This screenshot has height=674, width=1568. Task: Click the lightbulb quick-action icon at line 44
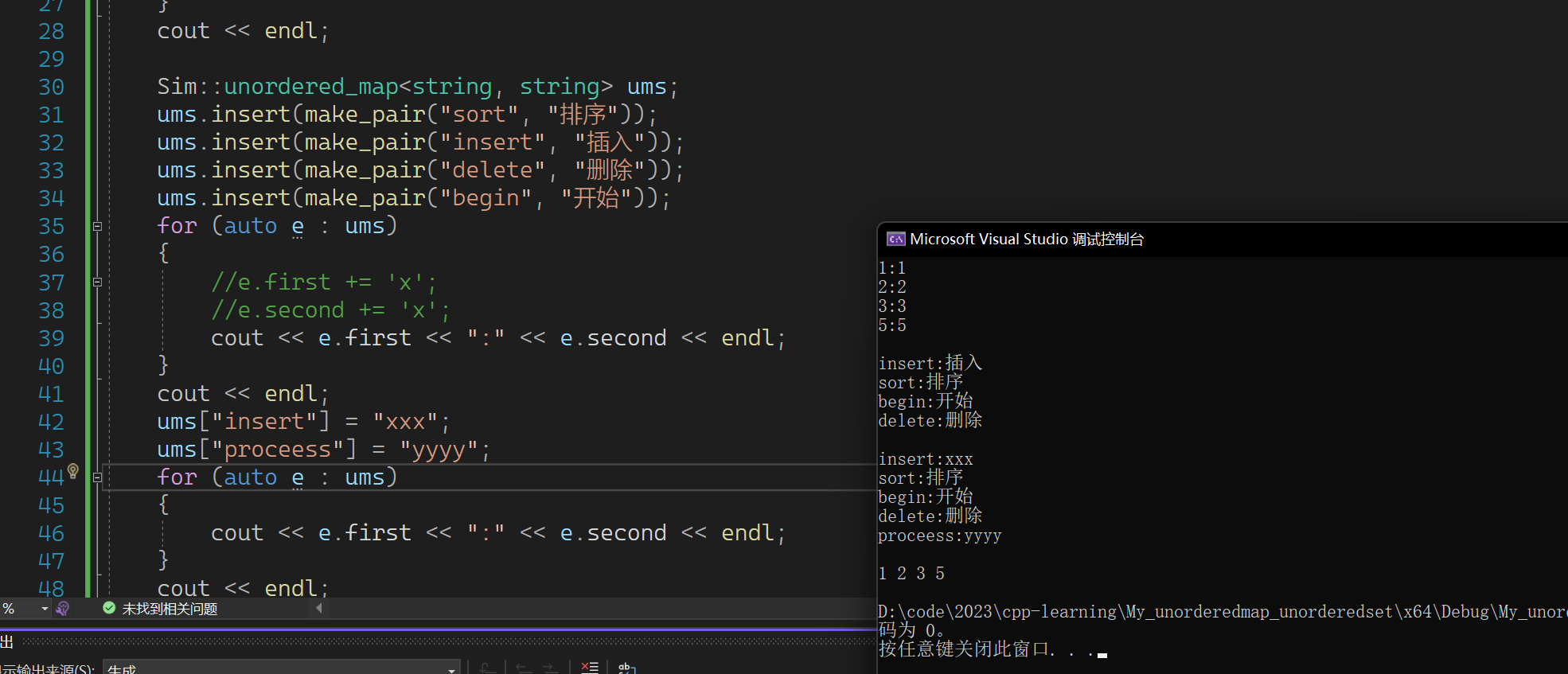tap(73, 471)
